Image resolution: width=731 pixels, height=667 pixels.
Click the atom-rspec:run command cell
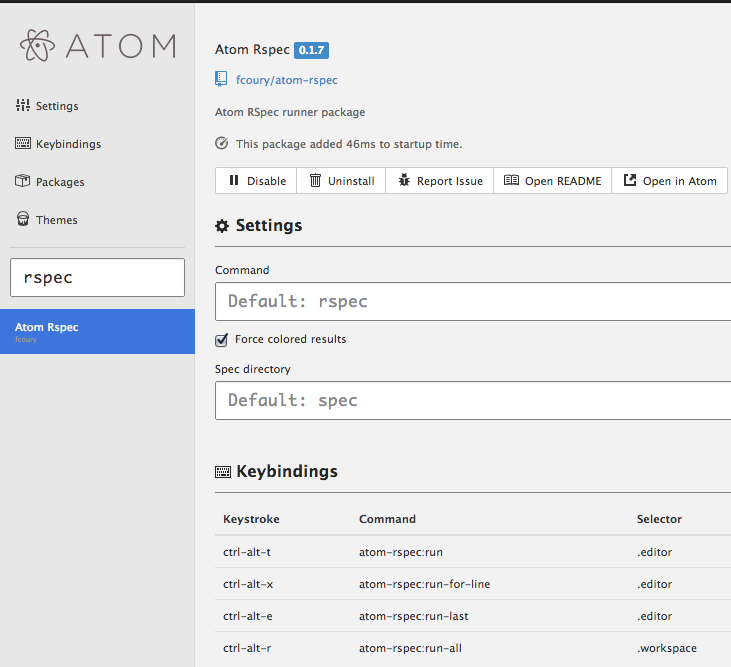pyautogui.click(x=401, y=552)
